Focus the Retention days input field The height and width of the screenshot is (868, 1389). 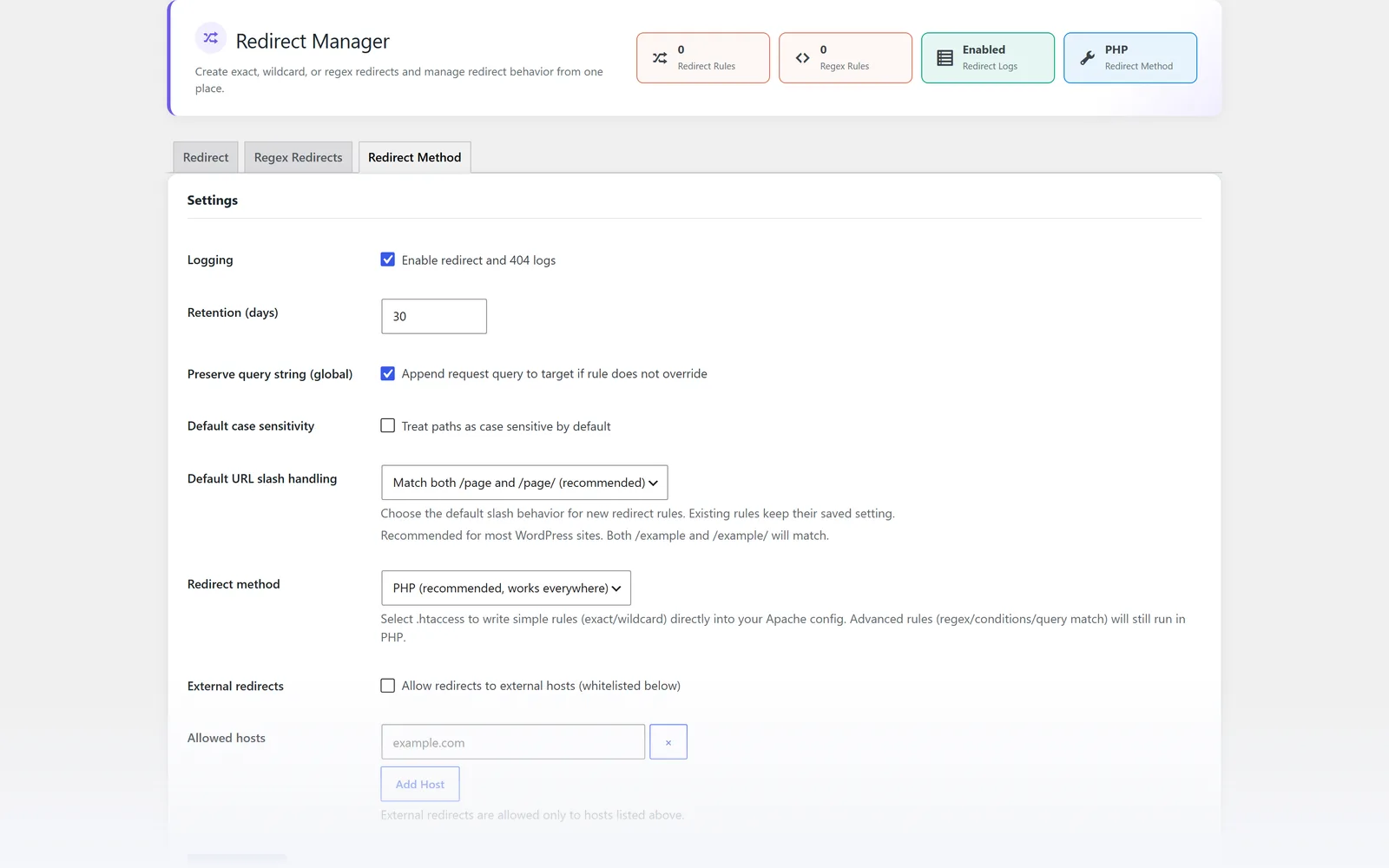click(434, 316)
